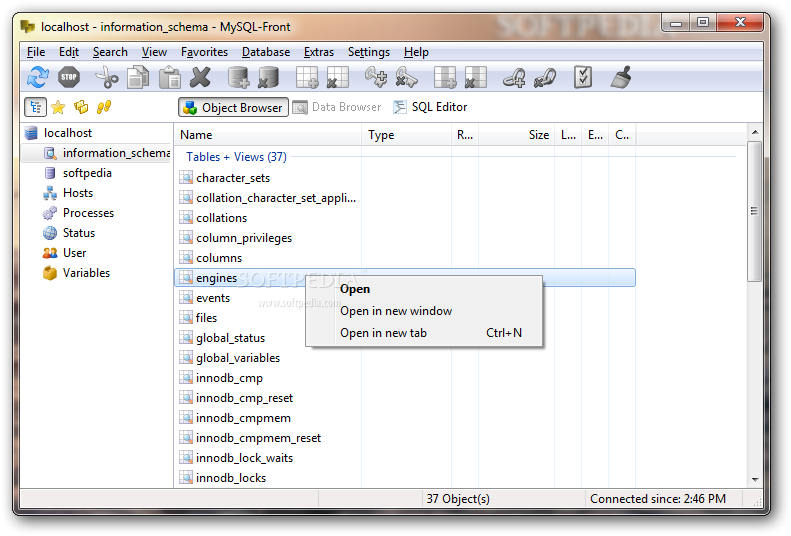Viewport: 791px width, 536px height.
Task: Switch to the SQL Editor tab
Action: tap(430, 107)
